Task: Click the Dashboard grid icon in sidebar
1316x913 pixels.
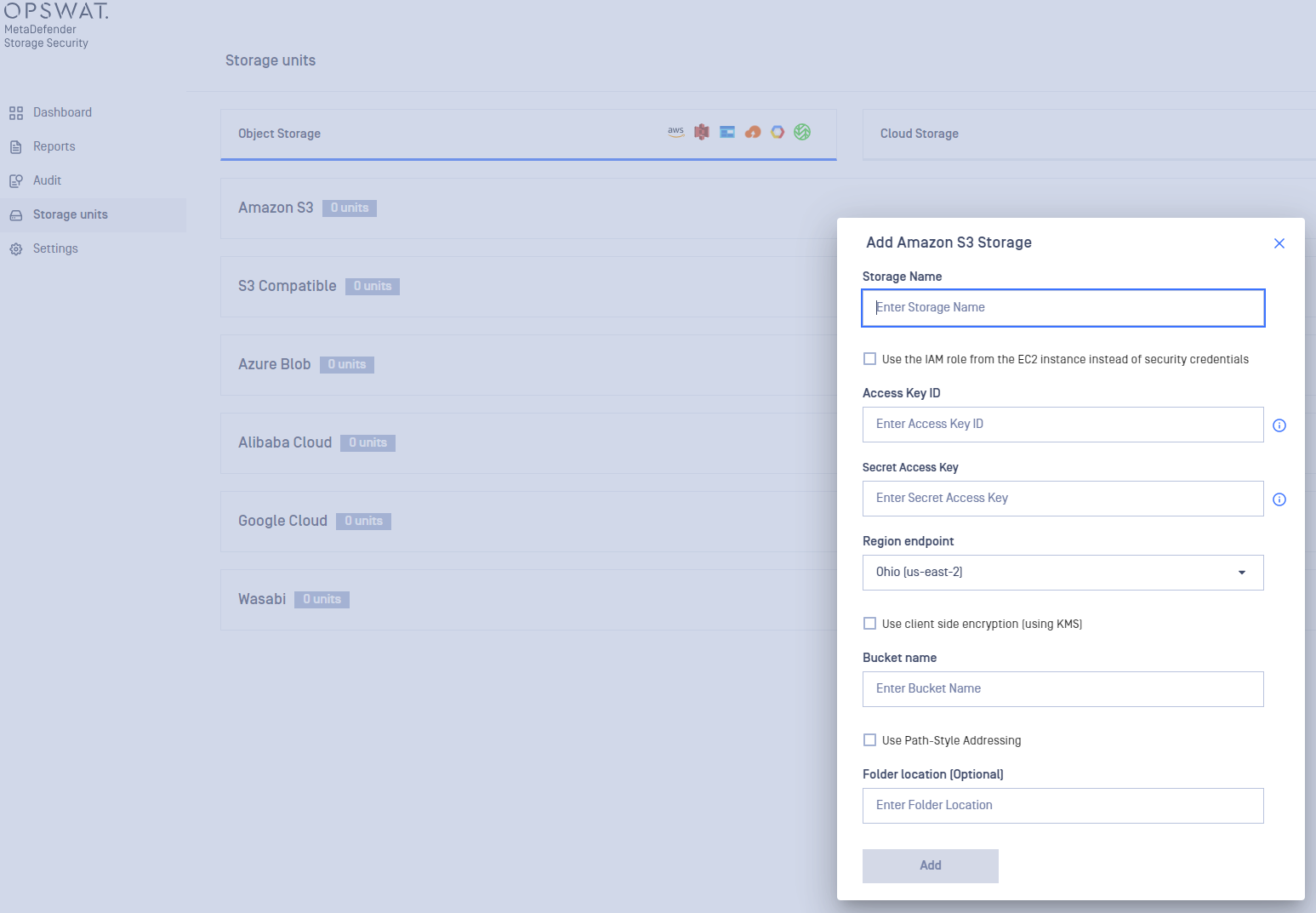Action: click(x=16, y=113)
